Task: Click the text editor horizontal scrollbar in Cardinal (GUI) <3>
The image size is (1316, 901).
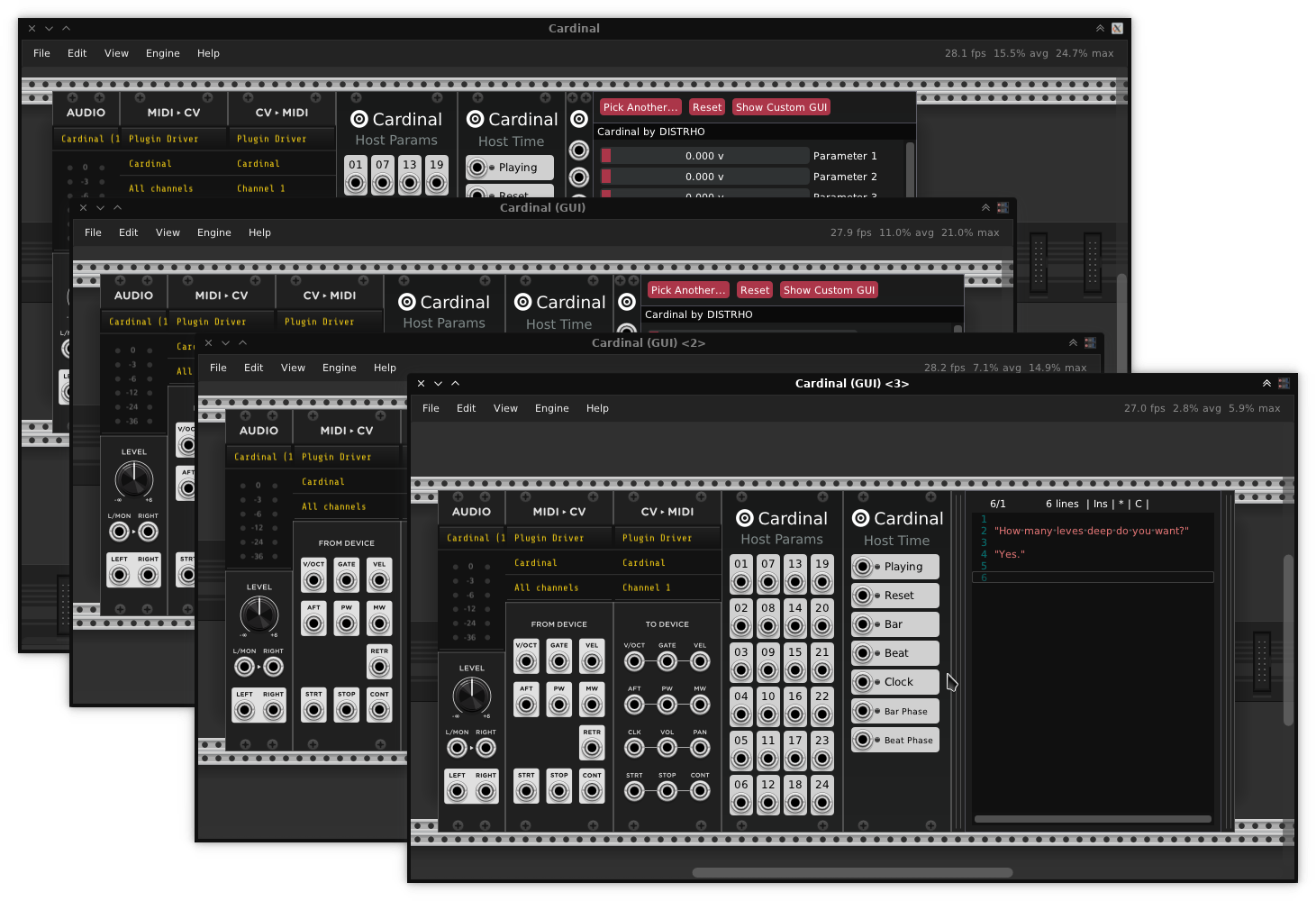Action: (x=1093, y=819)
